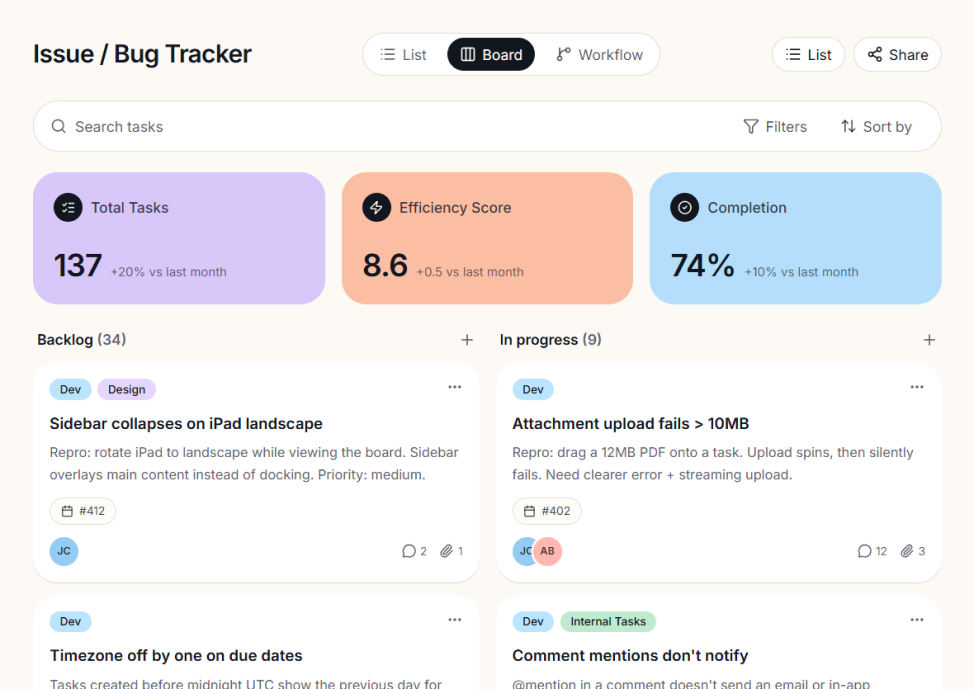Click the Issue / Bug Tracker title

[142, 55]
